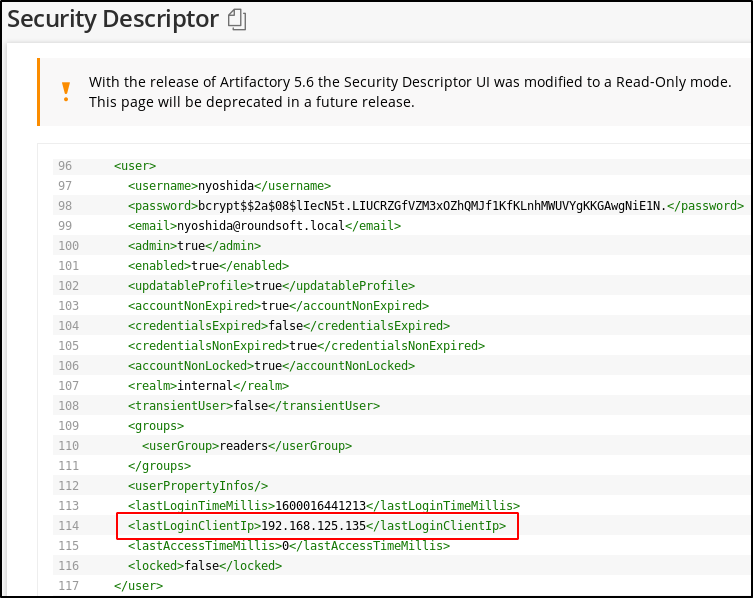Viewport: 753px width, 598px height.
Task: Click line number 114 in the gutter
Action: [x=68, y=526]
